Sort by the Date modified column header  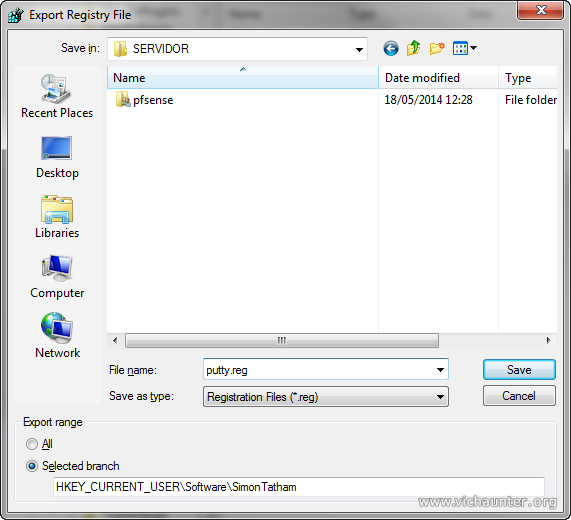438,78
